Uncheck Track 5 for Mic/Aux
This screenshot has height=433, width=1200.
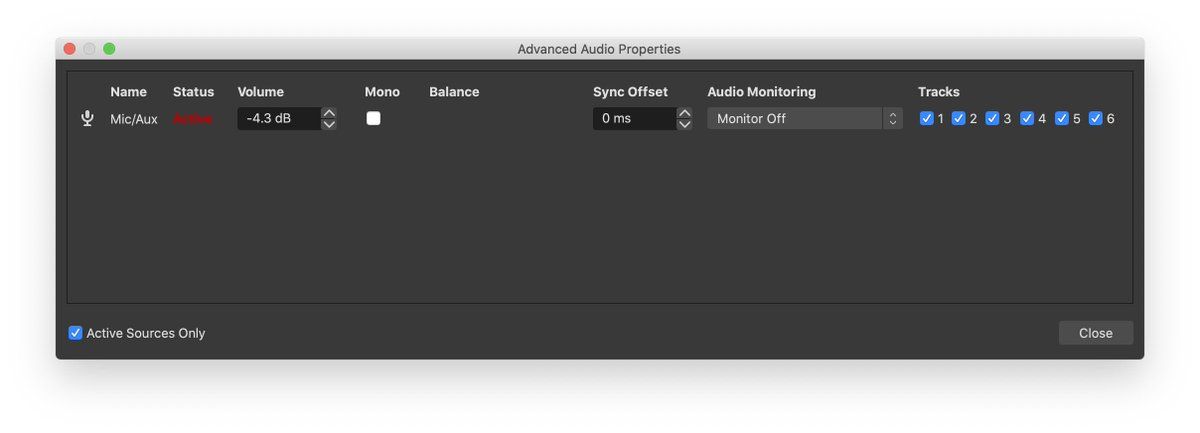[x=1062, y=118]
